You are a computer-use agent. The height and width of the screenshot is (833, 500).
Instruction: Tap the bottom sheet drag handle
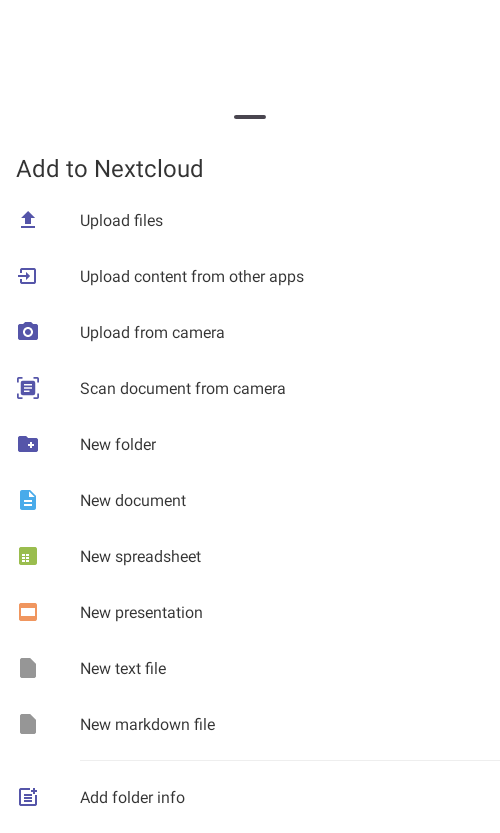[x=250, y=117]
